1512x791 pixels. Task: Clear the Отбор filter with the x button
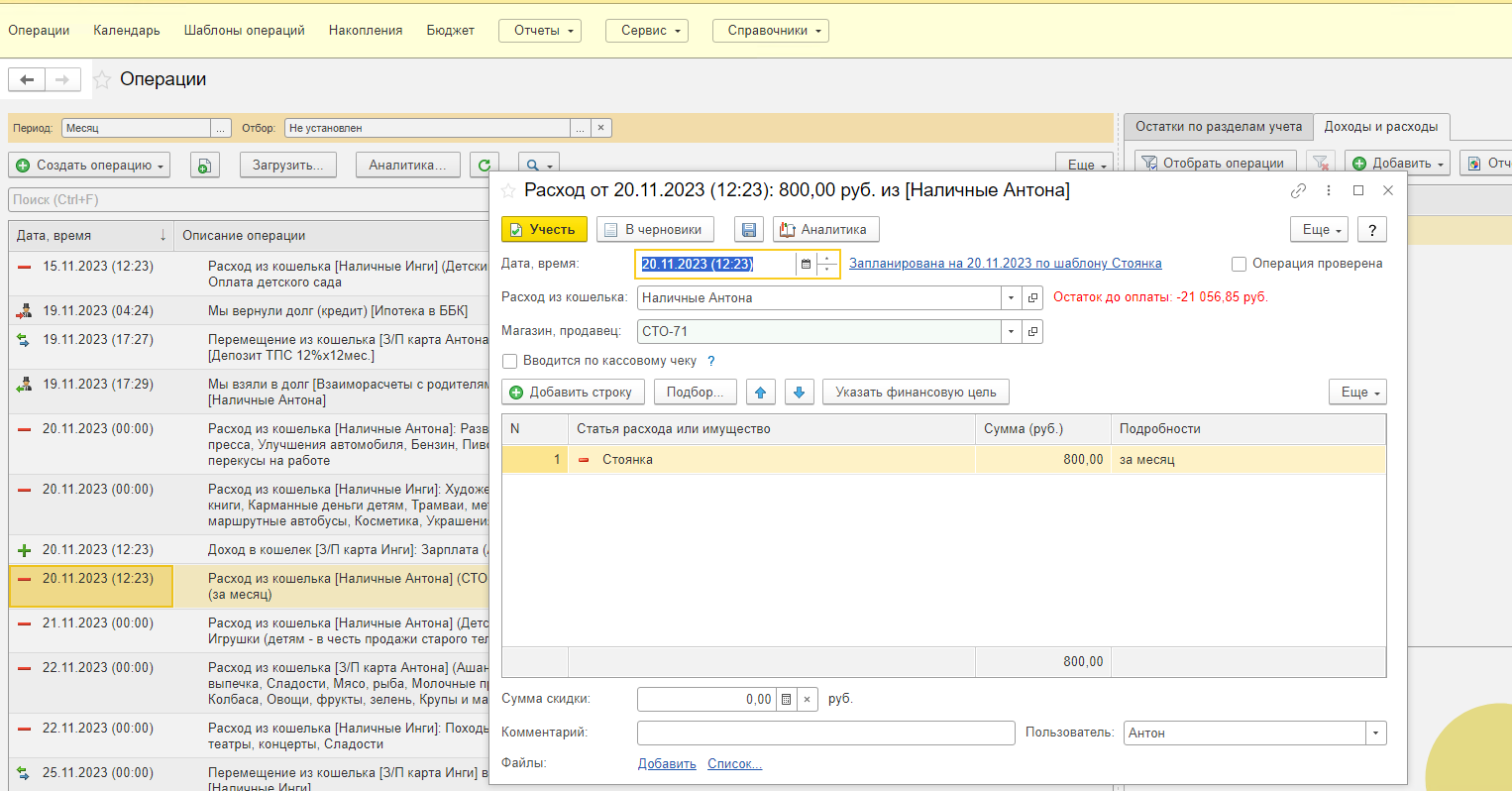tap(601, 128)
